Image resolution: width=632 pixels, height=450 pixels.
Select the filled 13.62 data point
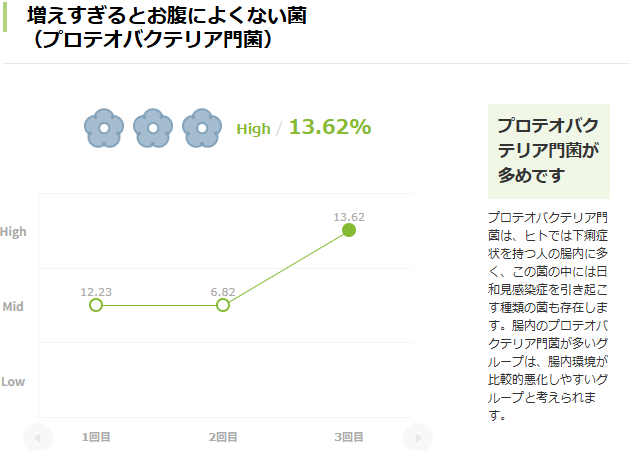click(349, 231)
